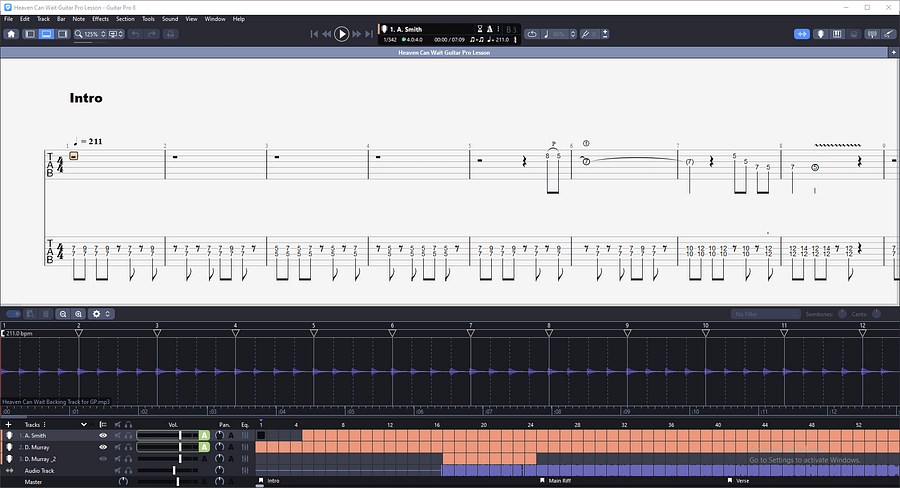
Task: Add a new track with plus
Action: click(8, 425)
